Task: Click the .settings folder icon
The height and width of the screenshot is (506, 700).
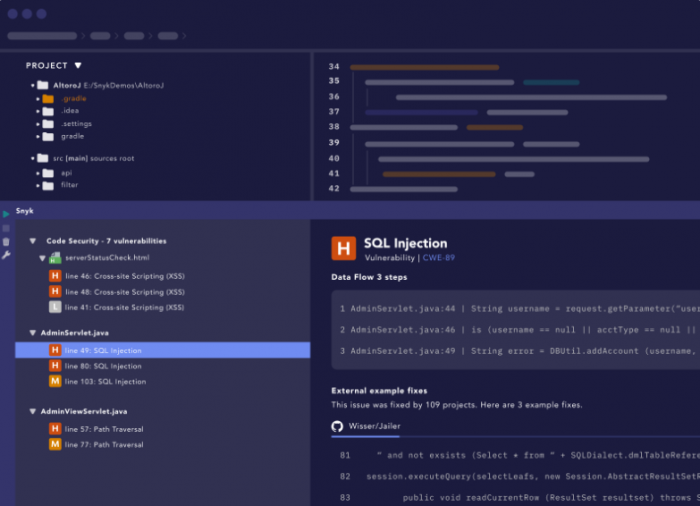Action: coord(48,124)
